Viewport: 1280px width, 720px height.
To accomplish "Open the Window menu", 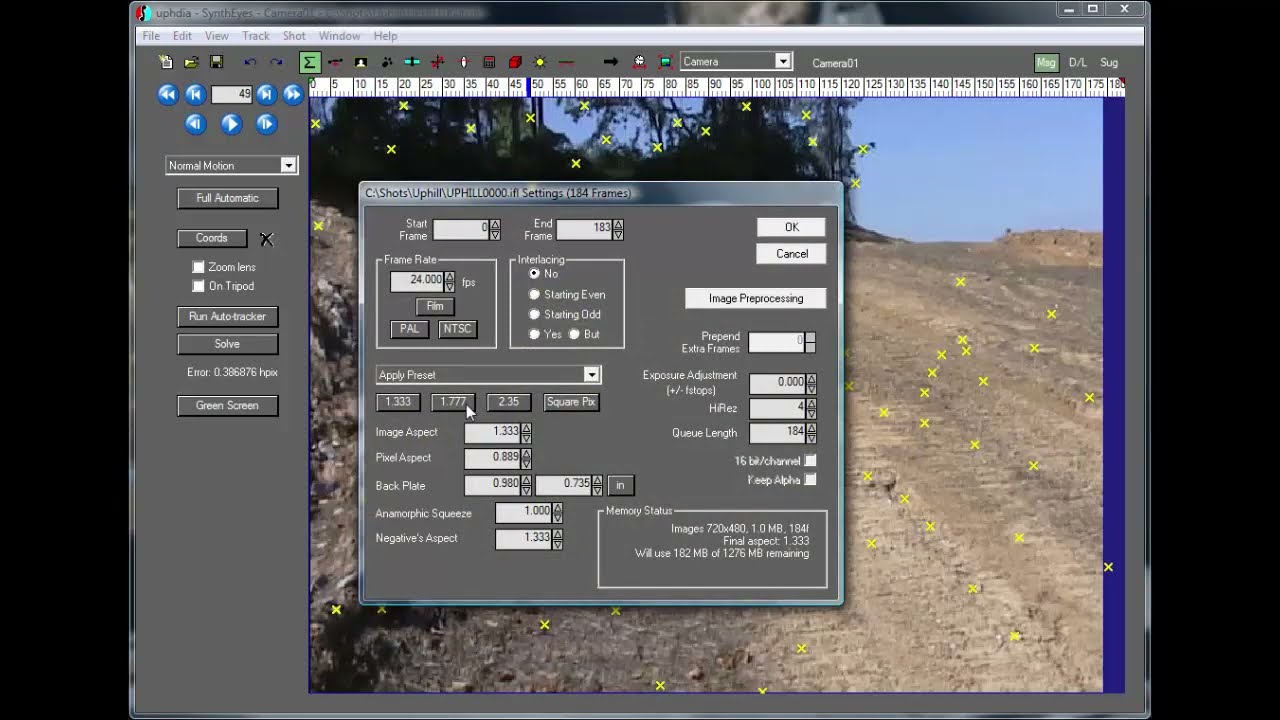I will 340,36.
